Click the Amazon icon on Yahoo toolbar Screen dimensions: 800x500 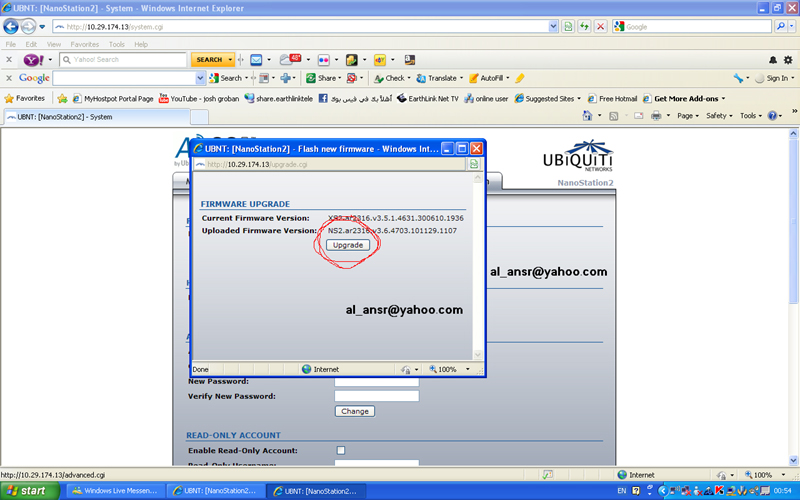(x=410, y=60)
